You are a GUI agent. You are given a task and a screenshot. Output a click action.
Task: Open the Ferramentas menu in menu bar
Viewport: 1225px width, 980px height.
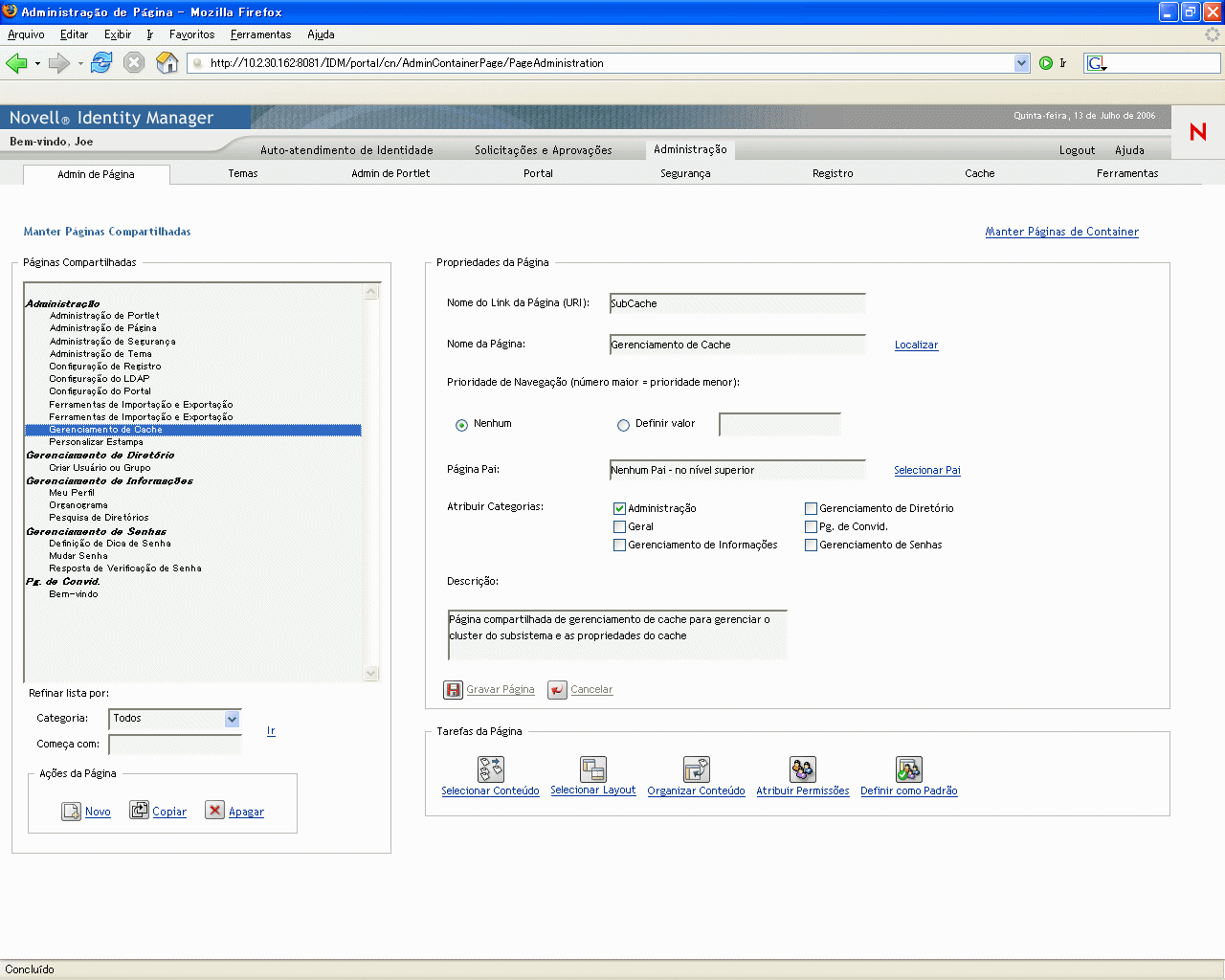[x=260, y=34]
